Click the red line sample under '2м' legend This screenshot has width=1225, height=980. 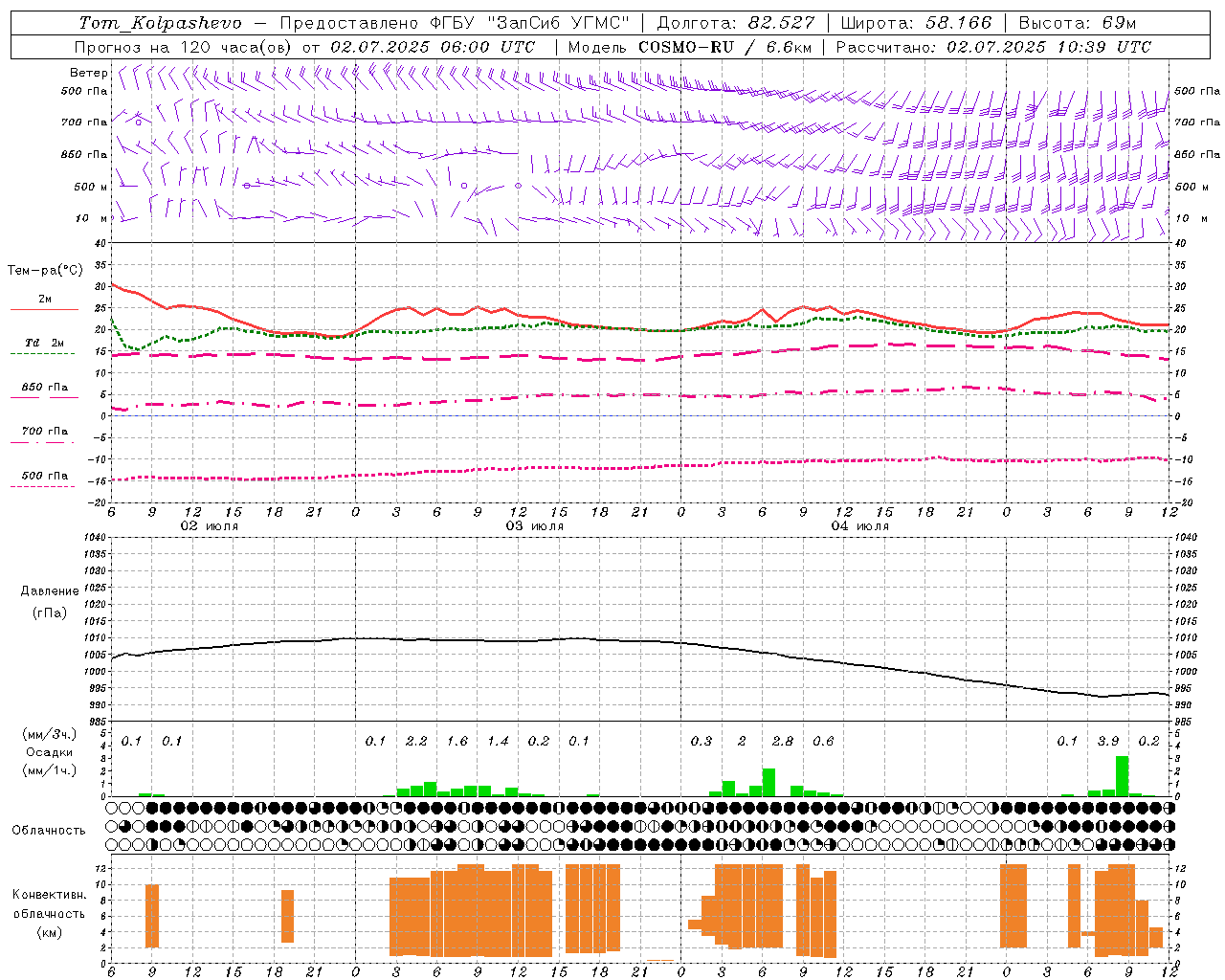44,310
